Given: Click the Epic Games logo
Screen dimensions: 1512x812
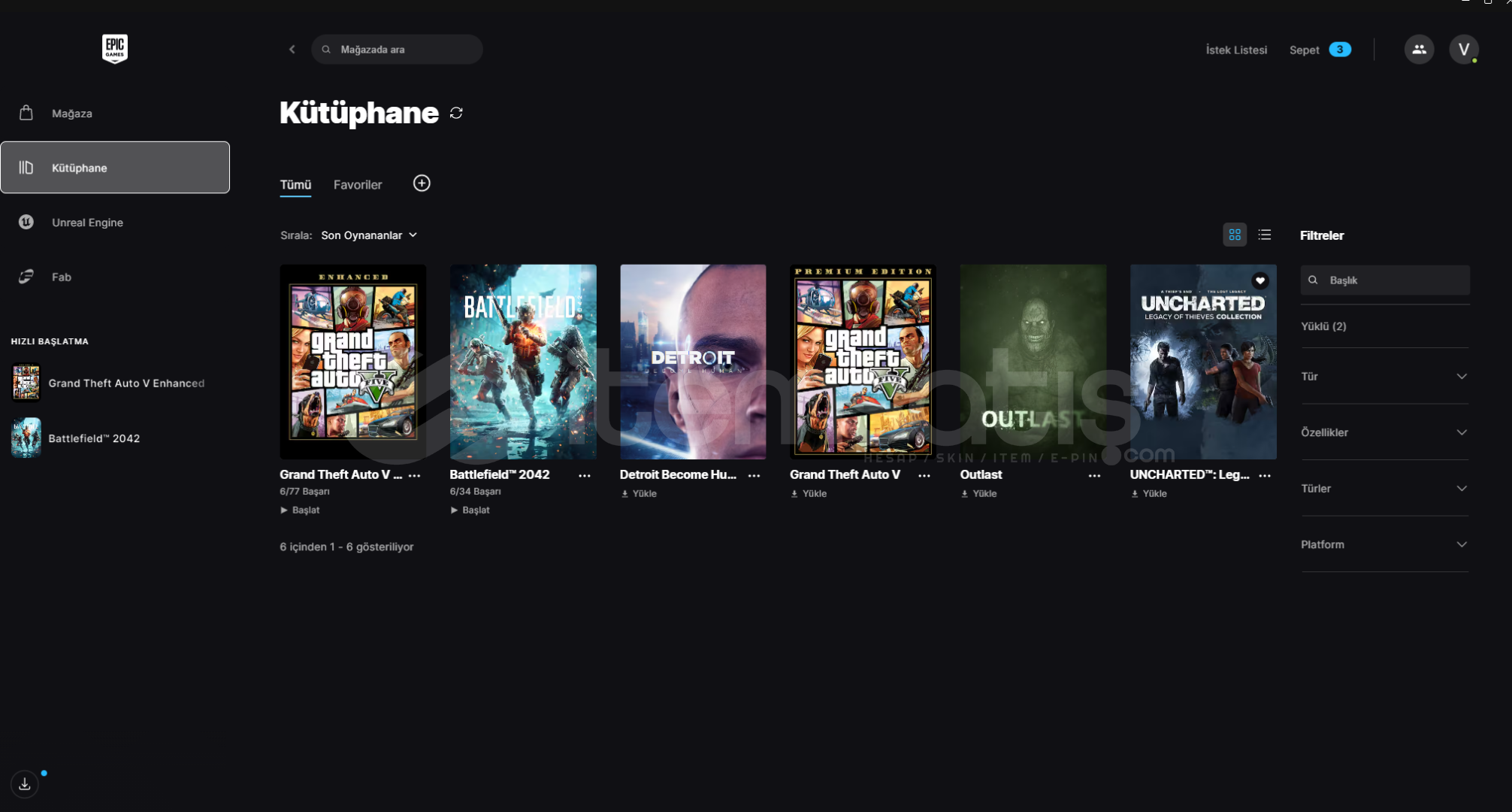Looking at the screenshot, I should pyautogui.click(x=115, y=49).
